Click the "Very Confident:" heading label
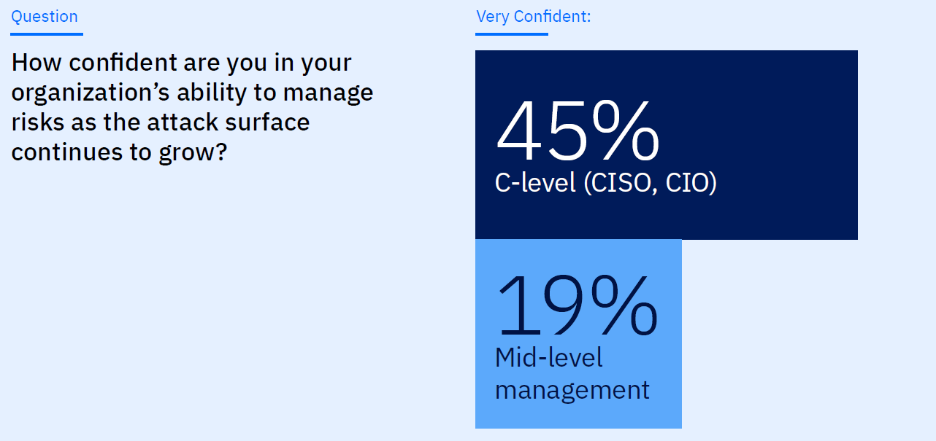 click(x=533, y=16)
